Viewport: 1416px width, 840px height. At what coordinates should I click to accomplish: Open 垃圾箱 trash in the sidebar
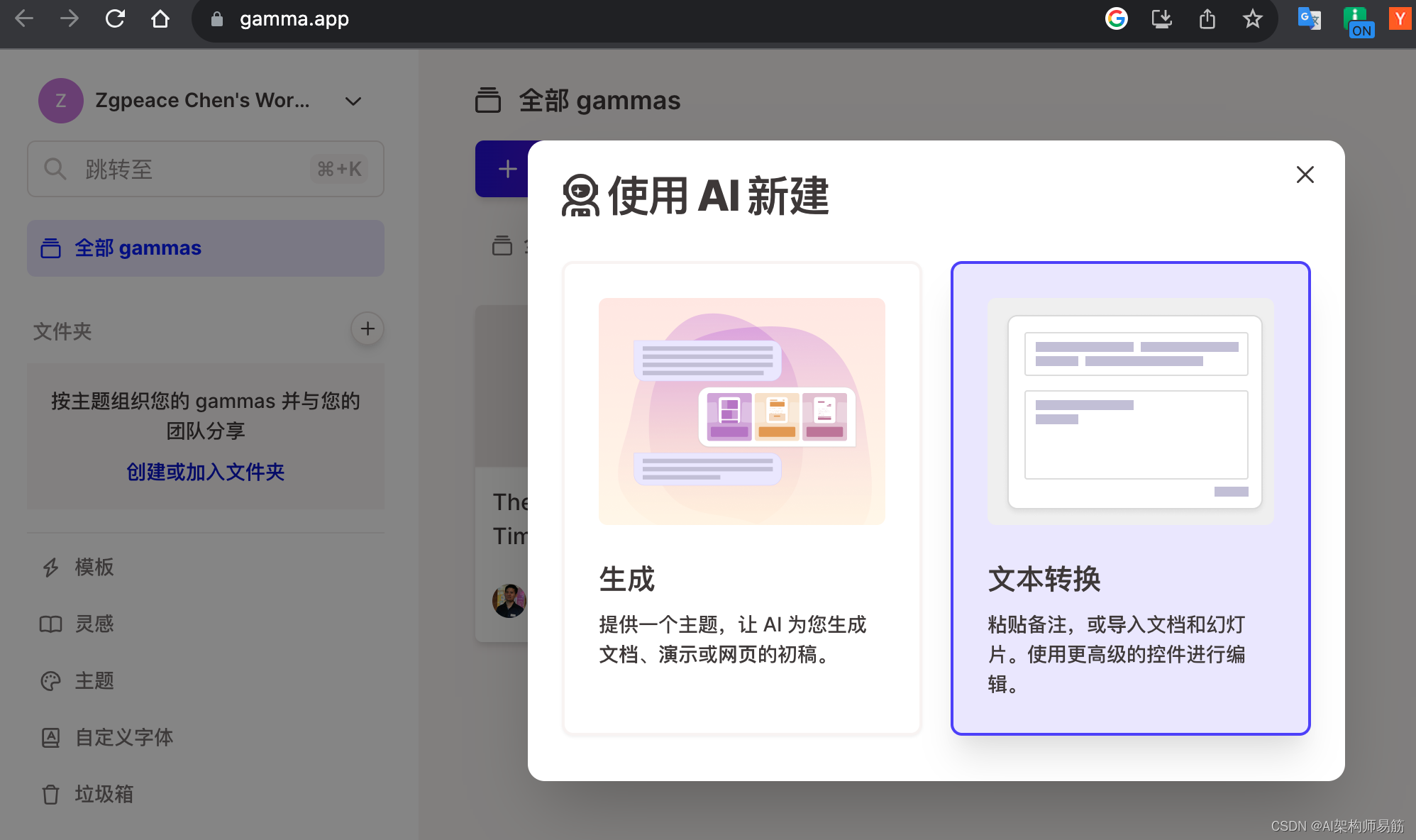104,794
